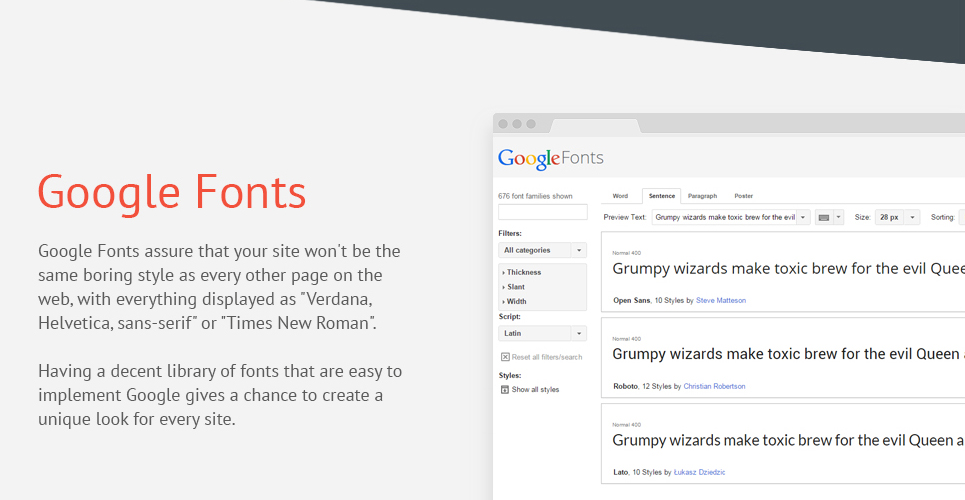
Task: Open the Latin script dropdown
Action: tap(542, 333)
